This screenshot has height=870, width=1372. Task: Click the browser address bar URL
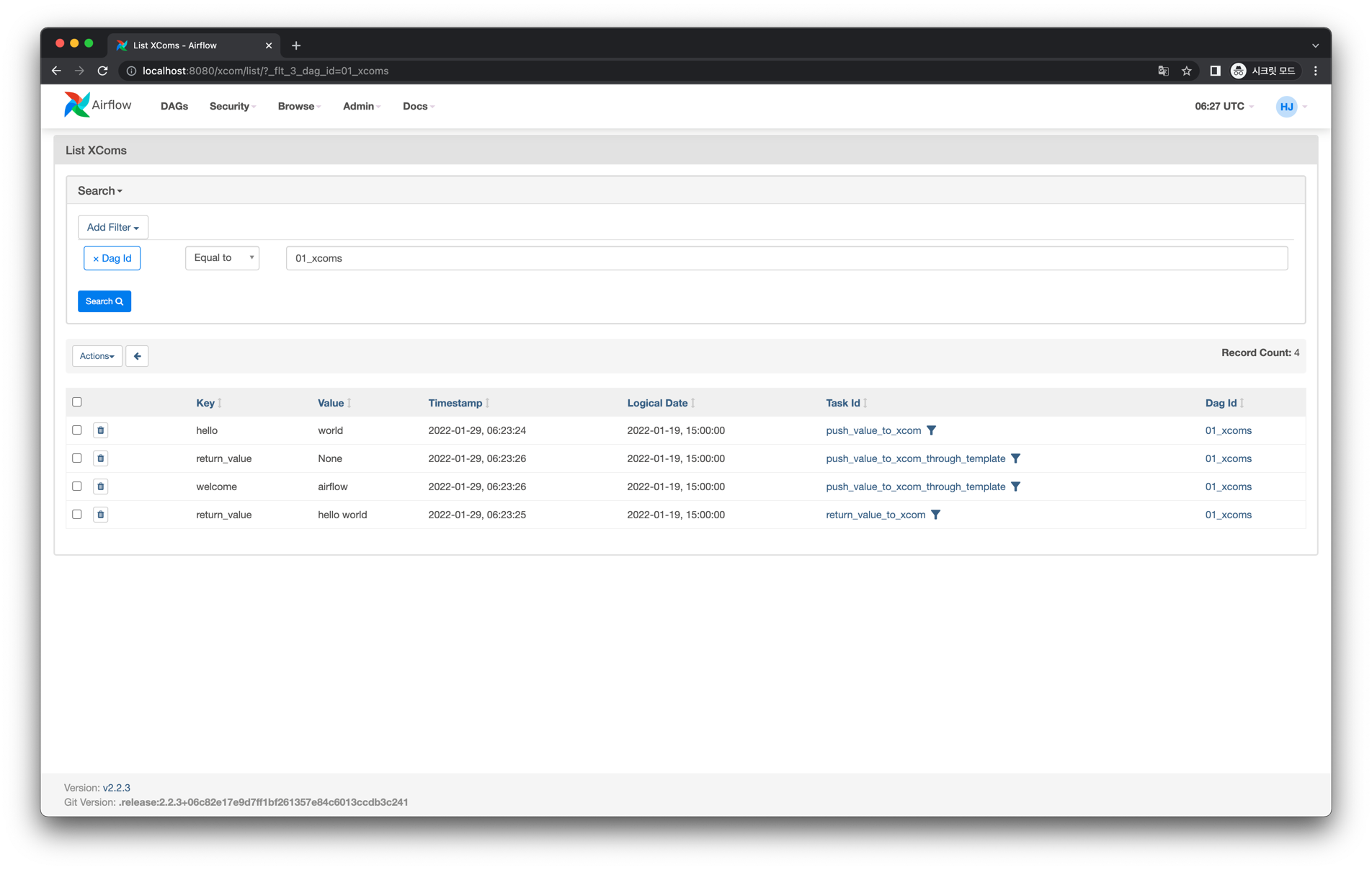265,71
